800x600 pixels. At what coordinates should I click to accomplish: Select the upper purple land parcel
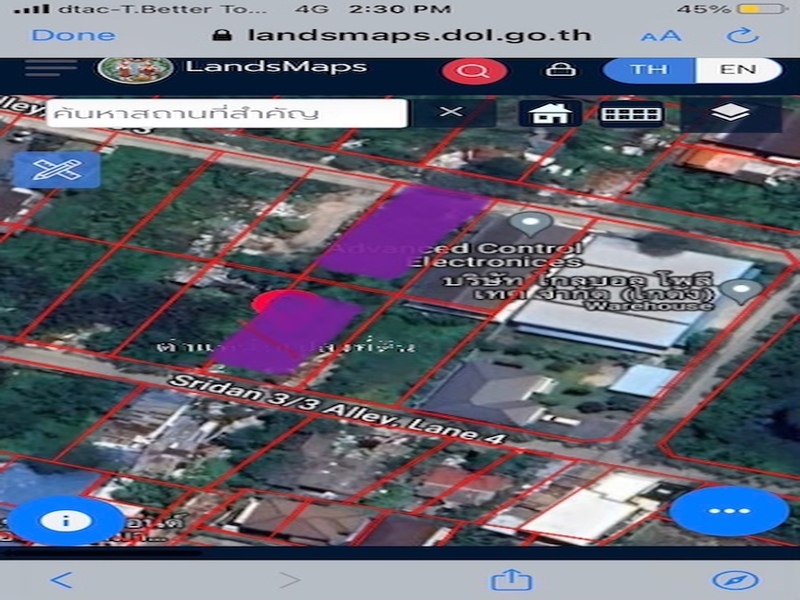click(x=400, y=233)
